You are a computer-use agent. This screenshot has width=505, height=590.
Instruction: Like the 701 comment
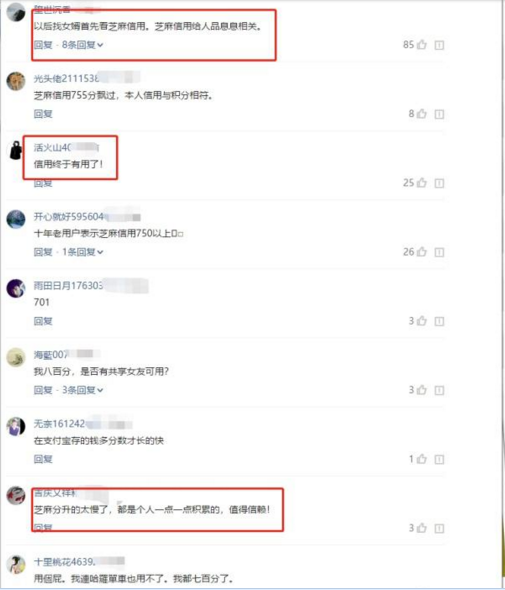click(422, 321)
